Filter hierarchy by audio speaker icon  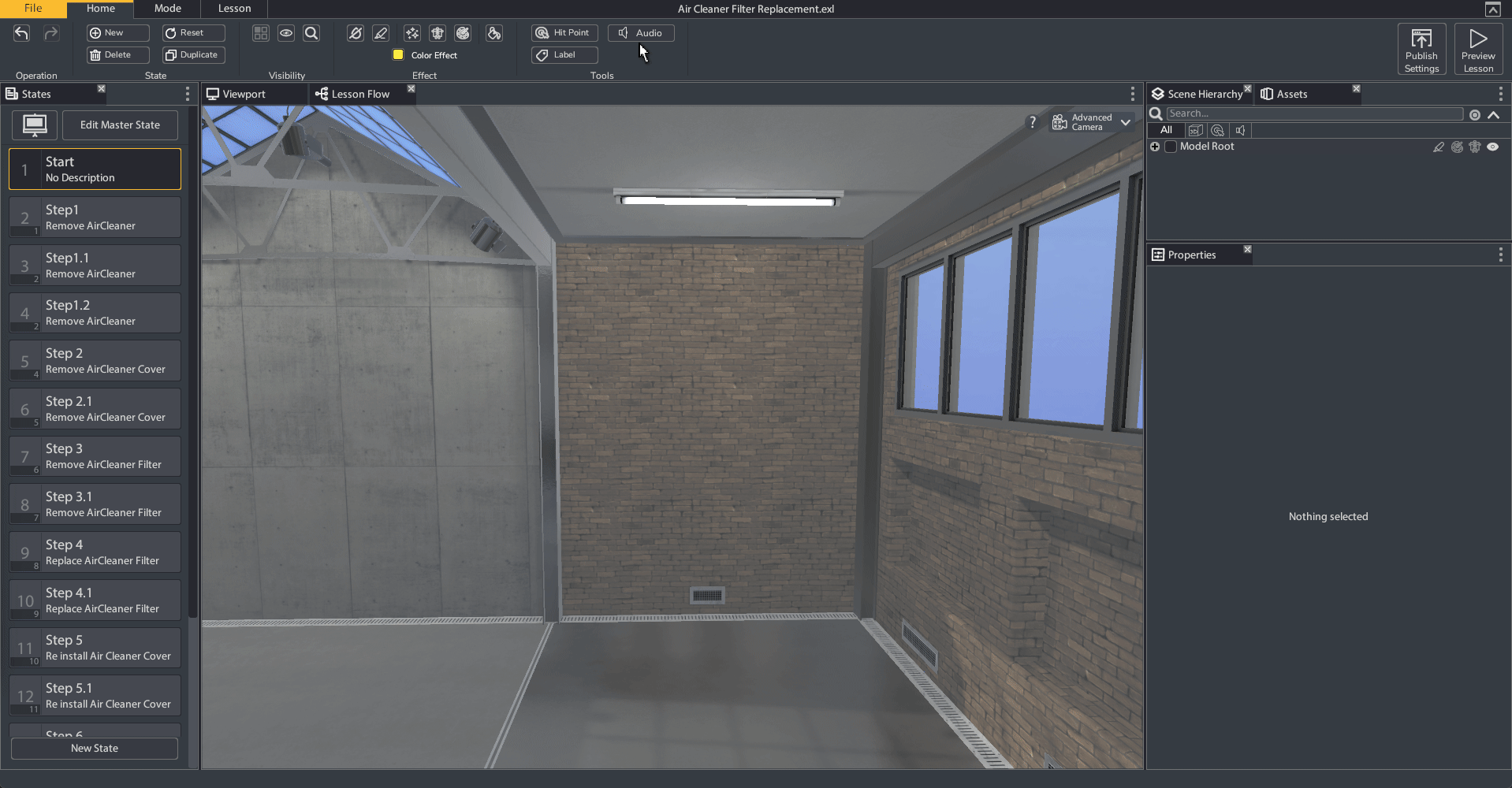pyautogui.click(x=1240, y=130)
